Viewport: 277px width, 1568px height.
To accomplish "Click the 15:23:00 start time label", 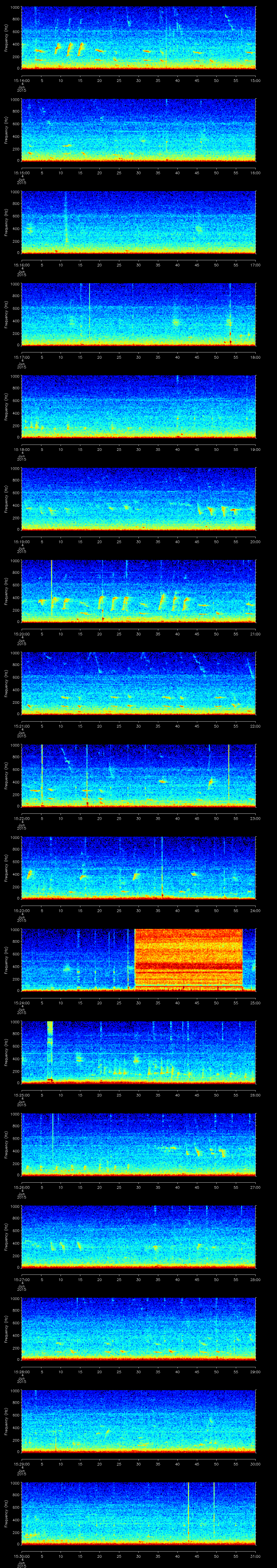I will tap(21, 910).
